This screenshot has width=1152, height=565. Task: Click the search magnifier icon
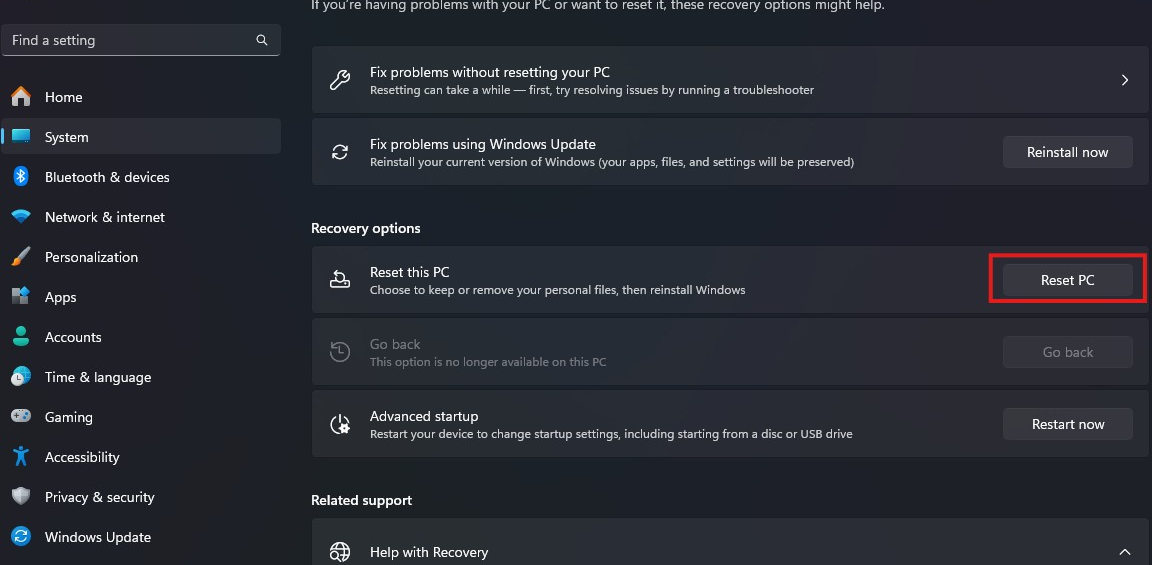[262, 40]
